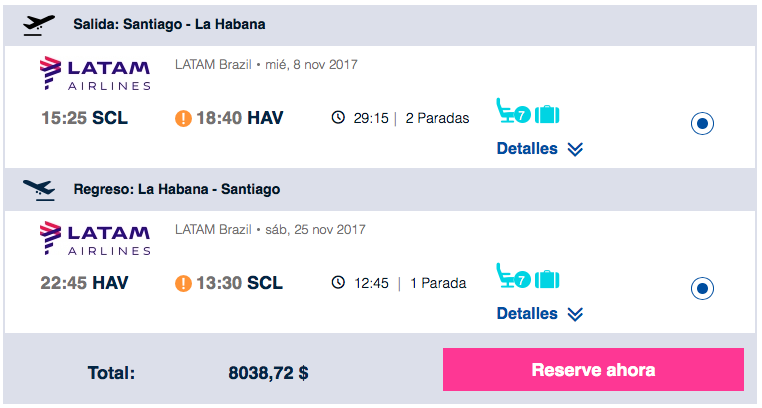762x408 pixels.
Task: Select the radio button for the Santiago - La Habana flight
Action: tap(702, 123)
